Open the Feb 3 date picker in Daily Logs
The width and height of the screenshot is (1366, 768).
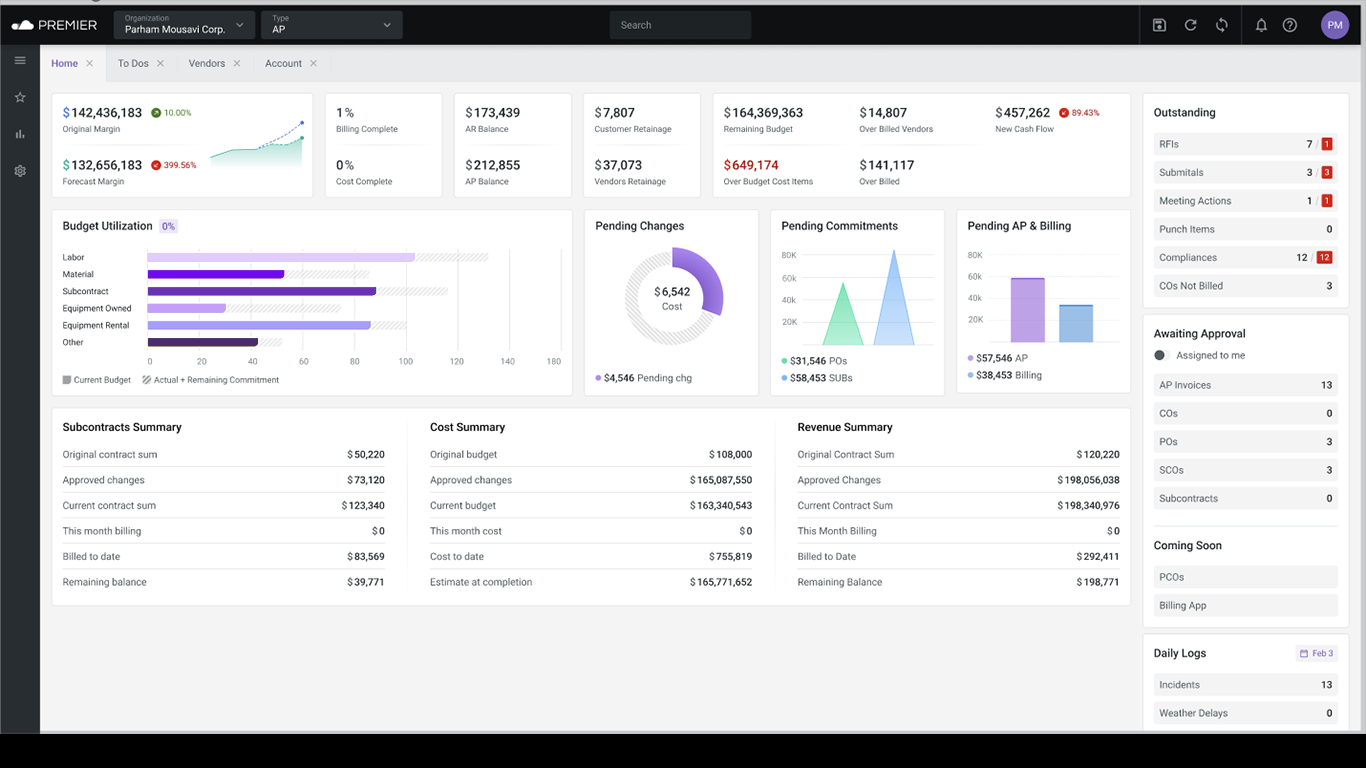[1316, 653]
